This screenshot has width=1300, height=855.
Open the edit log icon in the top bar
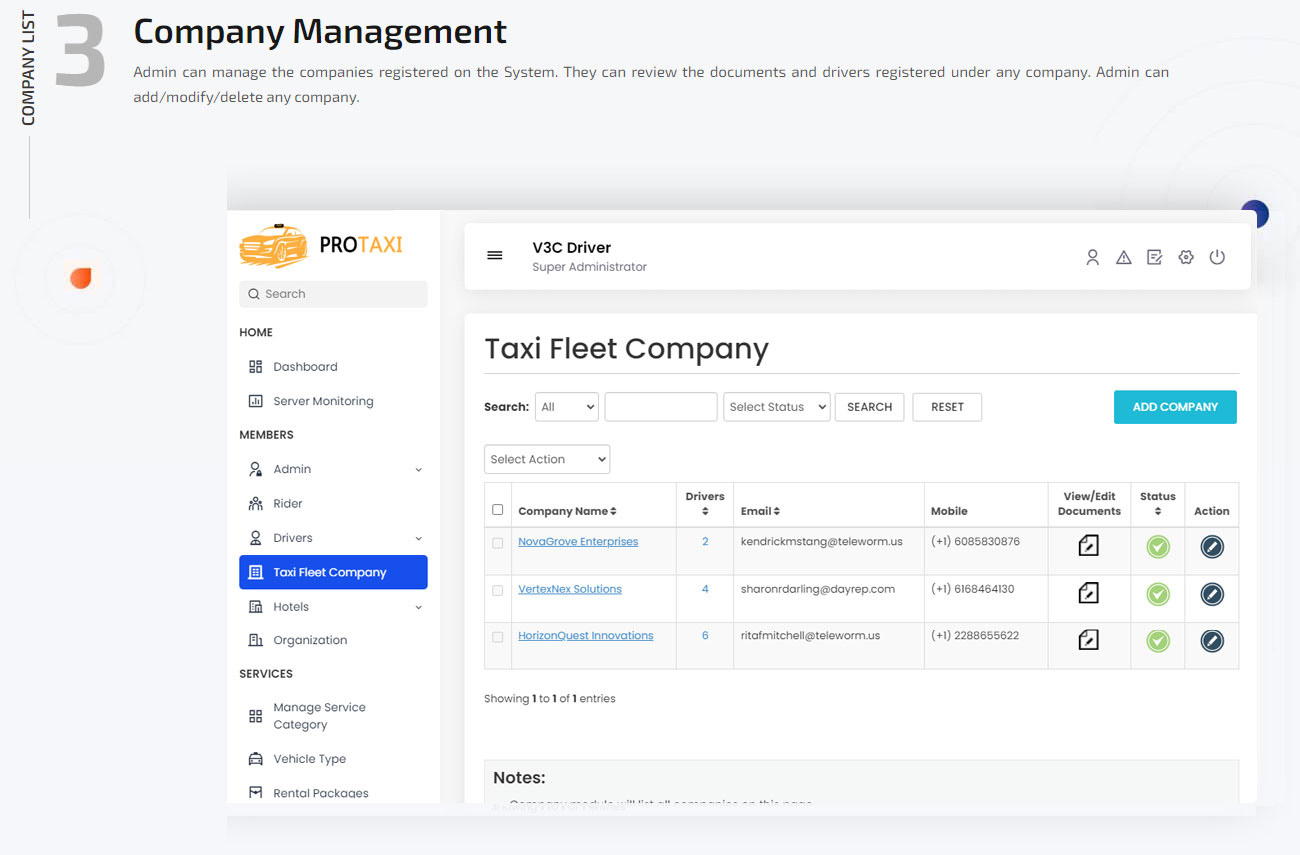(1154, 257)
